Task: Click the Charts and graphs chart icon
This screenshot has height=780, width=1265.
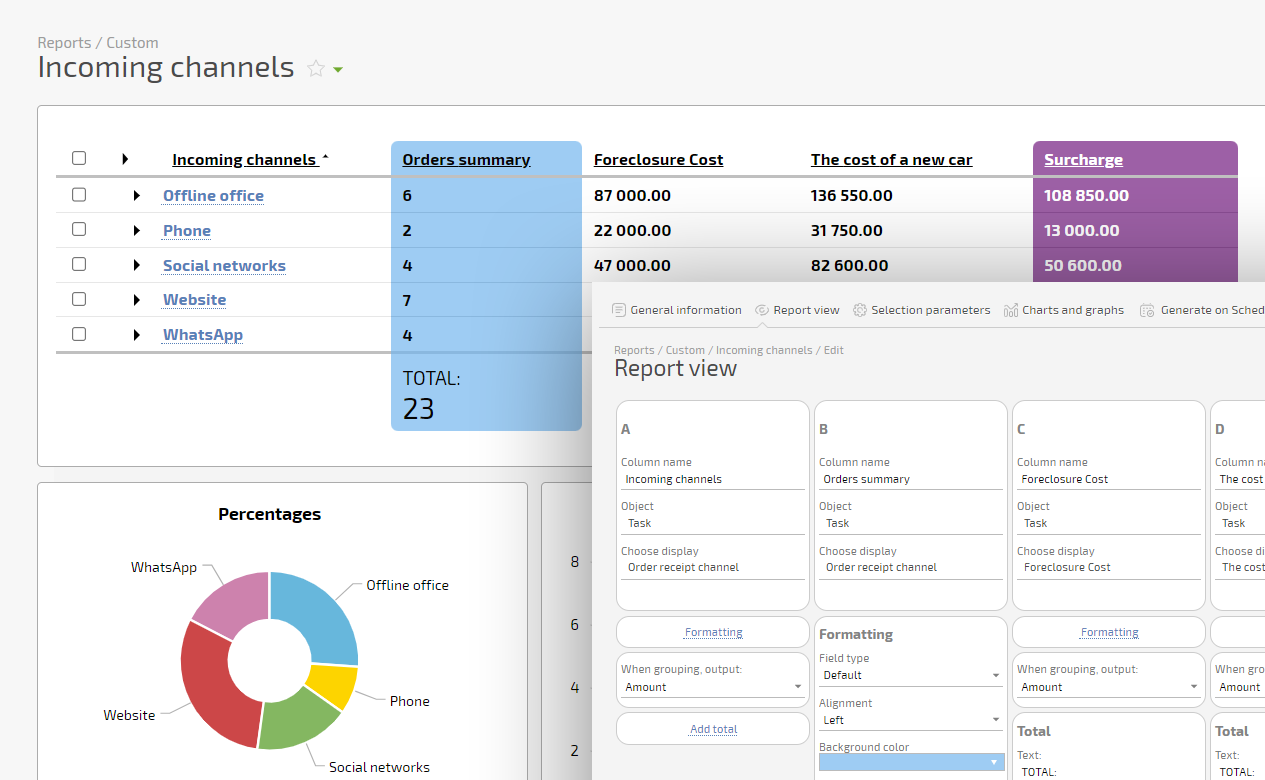Action: click(1010, 310)
